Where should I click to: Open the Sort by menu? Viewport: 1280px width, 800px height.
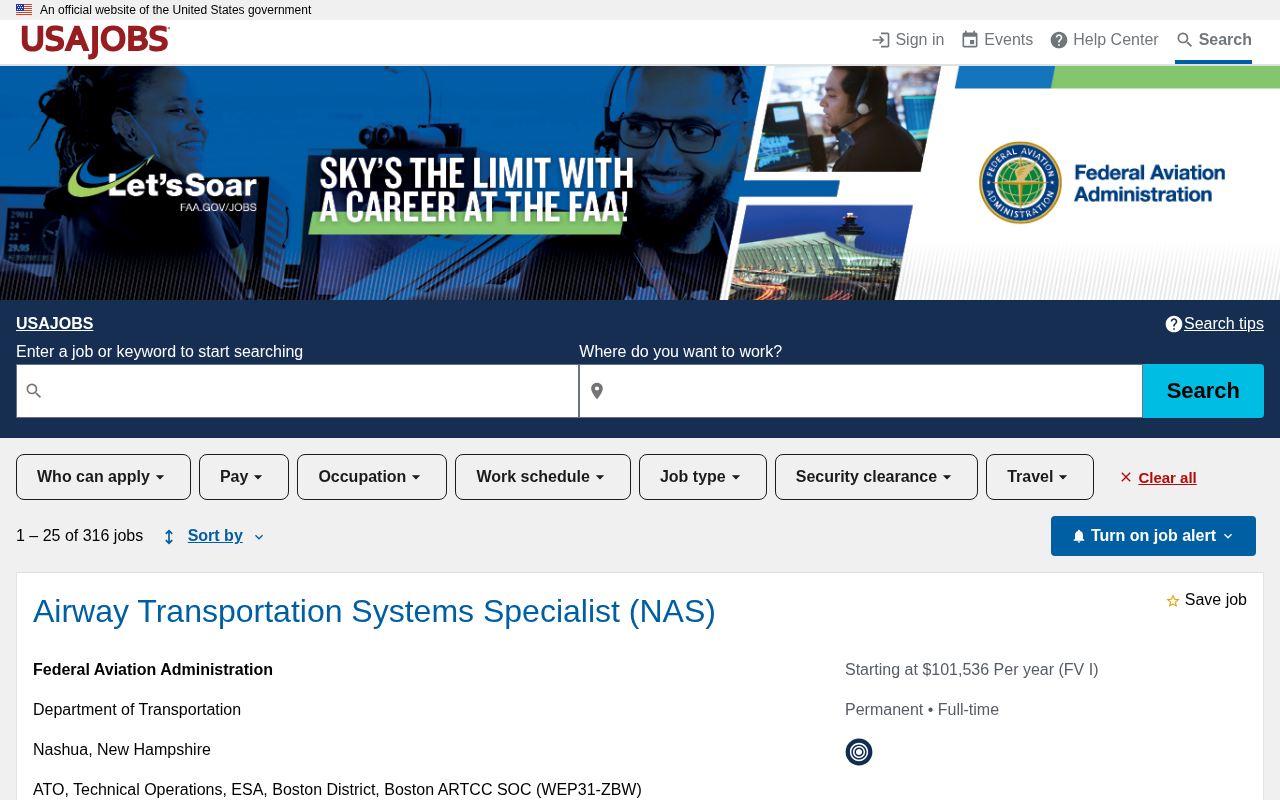pos(214,536)
